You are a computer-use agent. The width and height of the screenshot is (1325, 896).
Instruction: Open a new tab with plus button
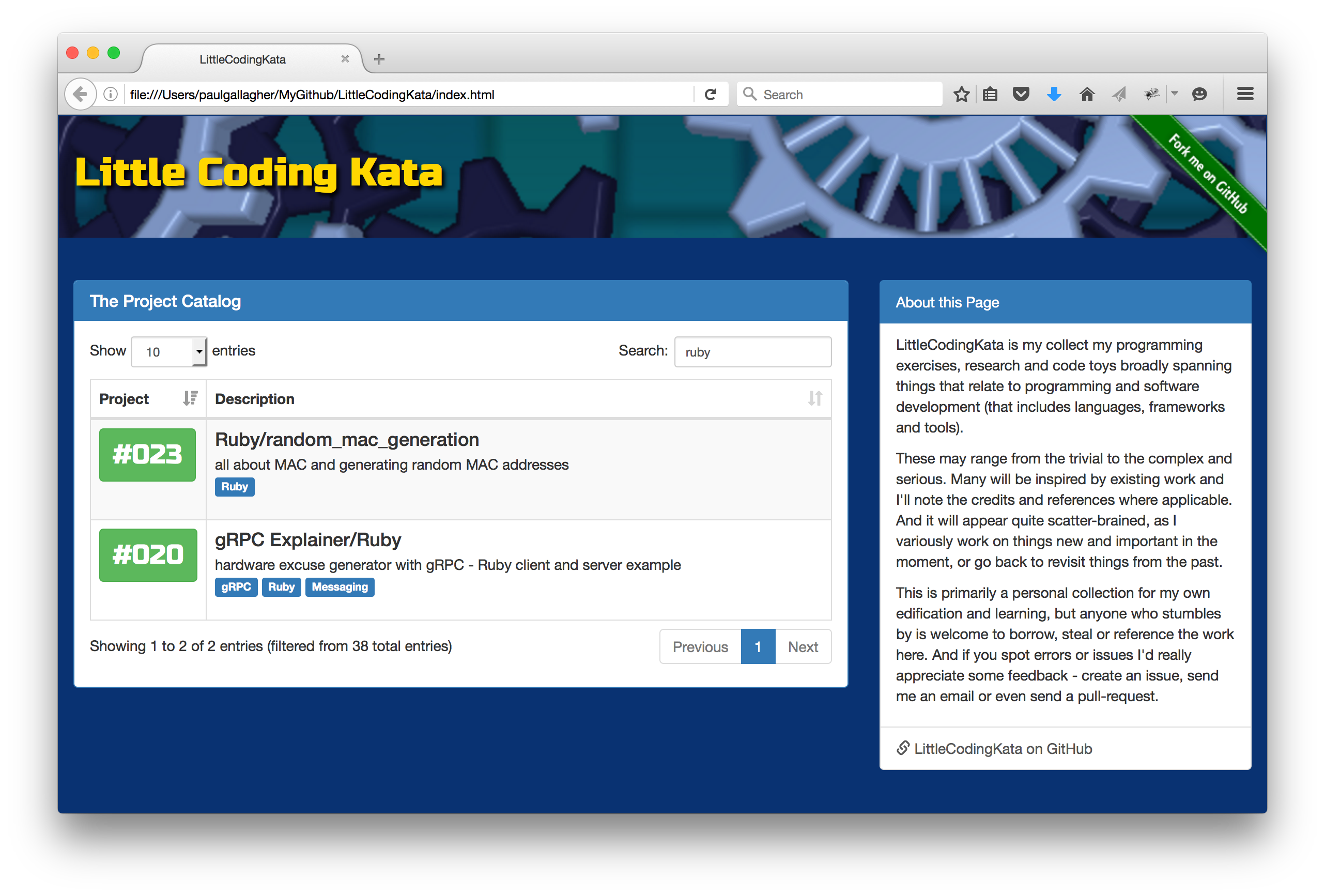tap(379, 59)
